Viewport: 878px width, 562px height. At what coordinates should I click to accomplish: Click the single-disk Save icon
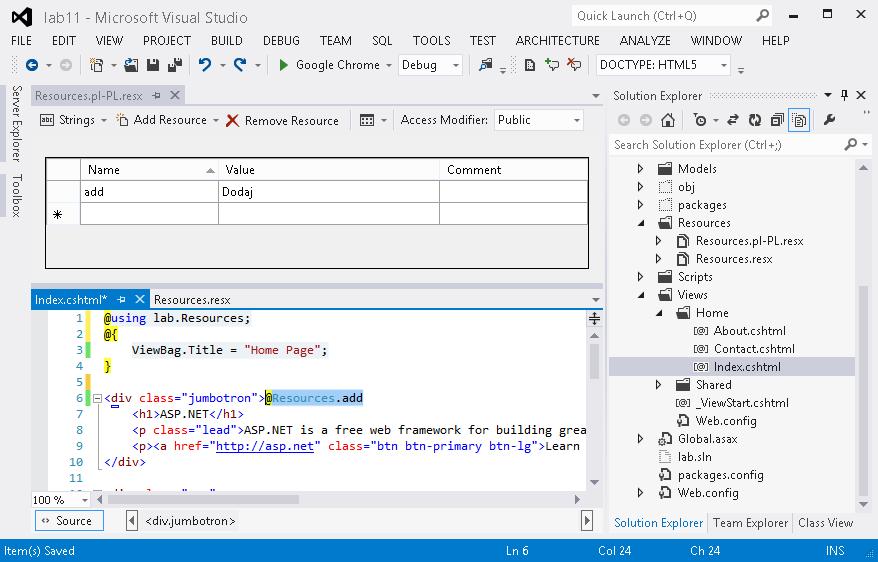click(x=152, y=65)
